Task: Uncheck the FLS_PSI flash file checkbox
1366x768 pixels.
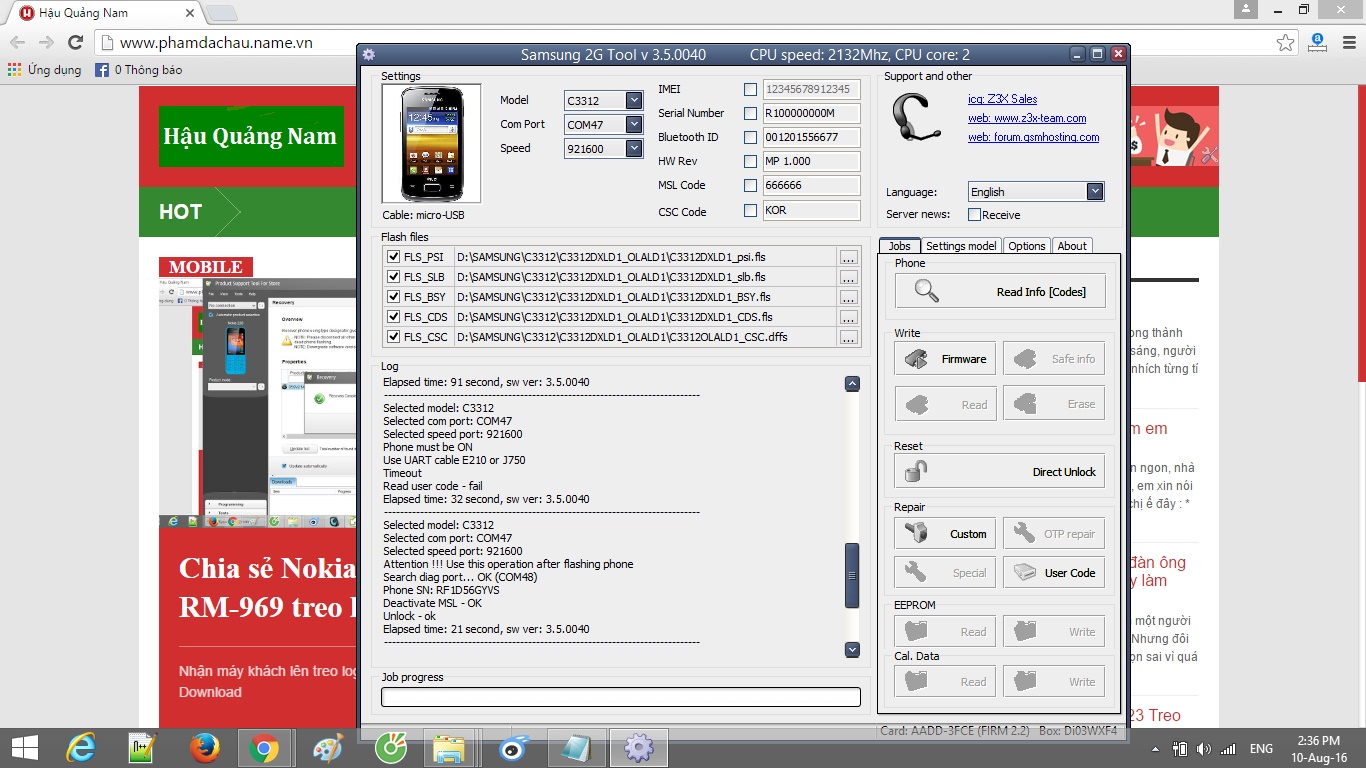Action: pyautogui.click(x=393, y=257)
